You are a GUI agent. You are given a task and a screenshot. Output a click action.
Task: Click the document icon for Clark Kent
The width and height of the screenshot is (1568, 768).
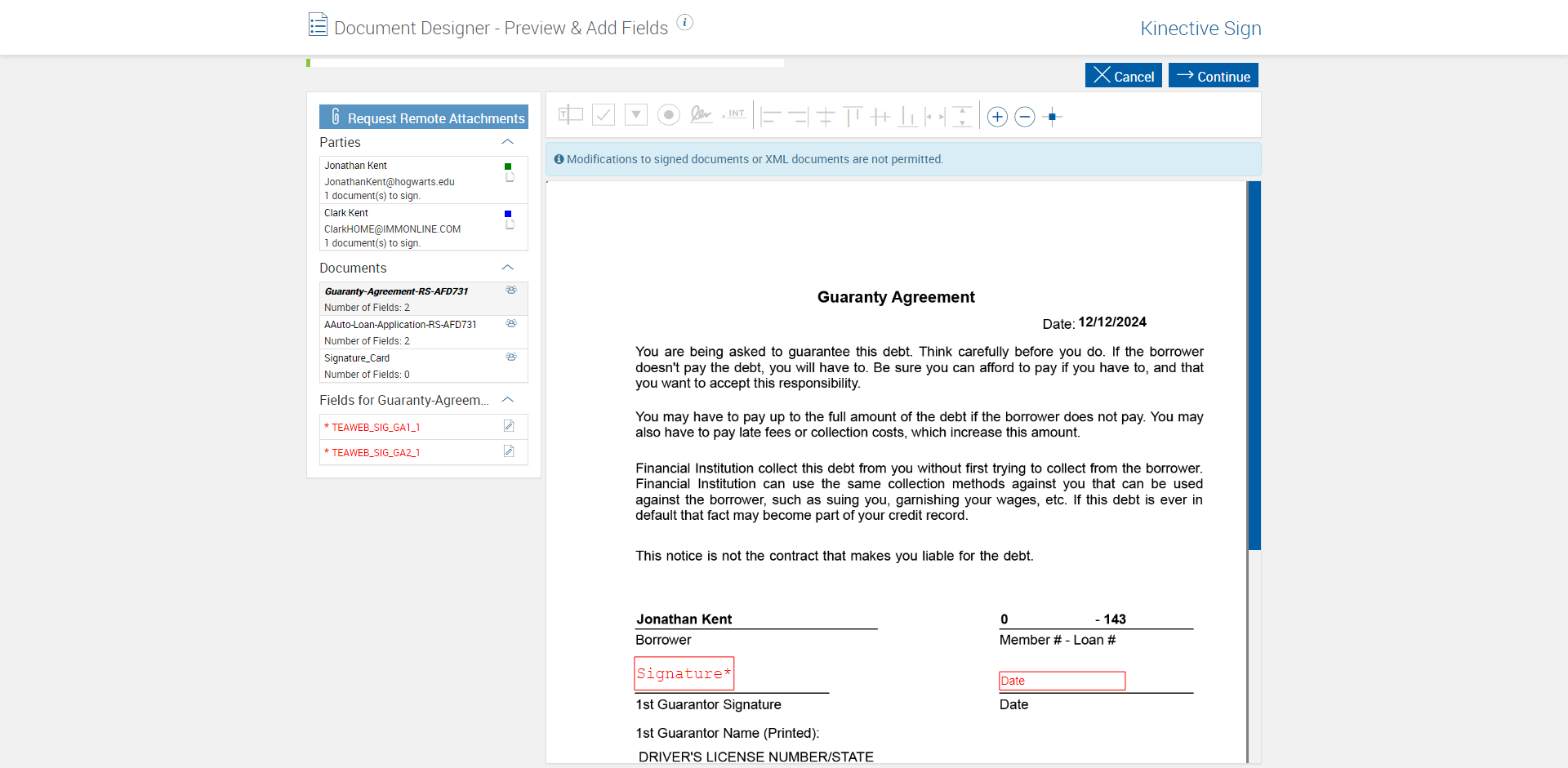coord(510,224)
